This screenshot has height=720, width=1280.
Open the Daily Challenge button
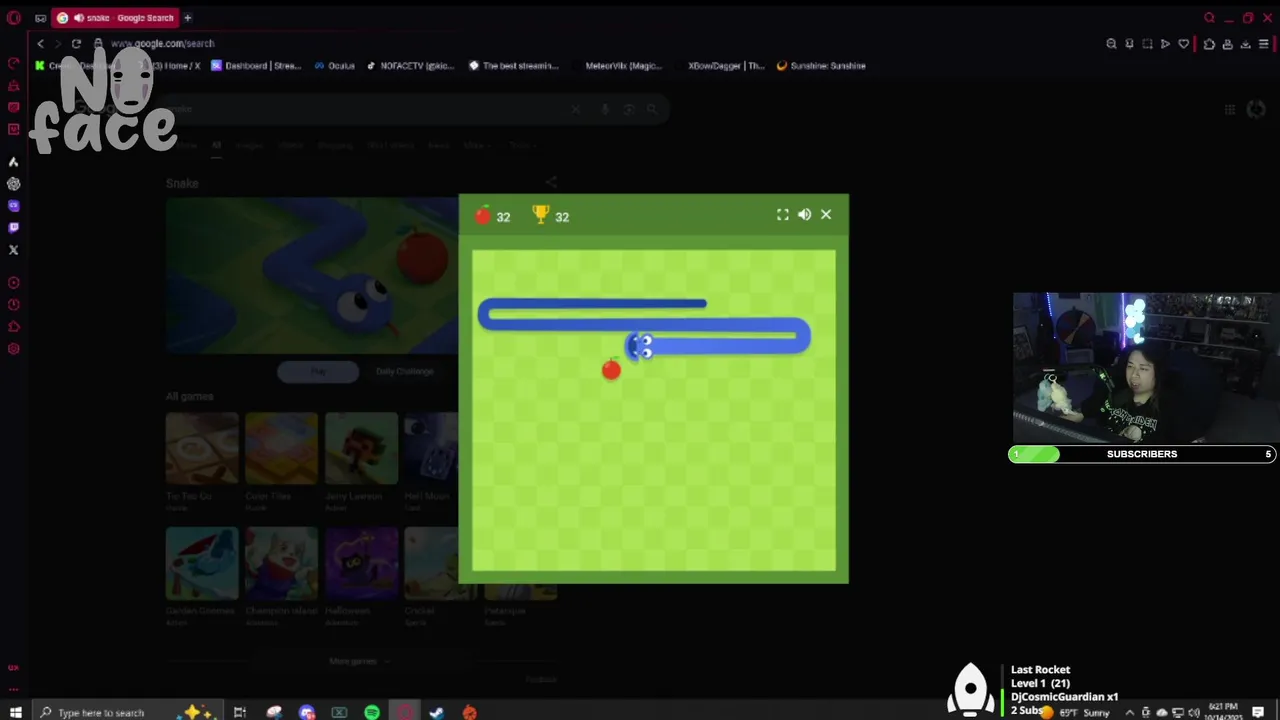(x=405, y=371)
